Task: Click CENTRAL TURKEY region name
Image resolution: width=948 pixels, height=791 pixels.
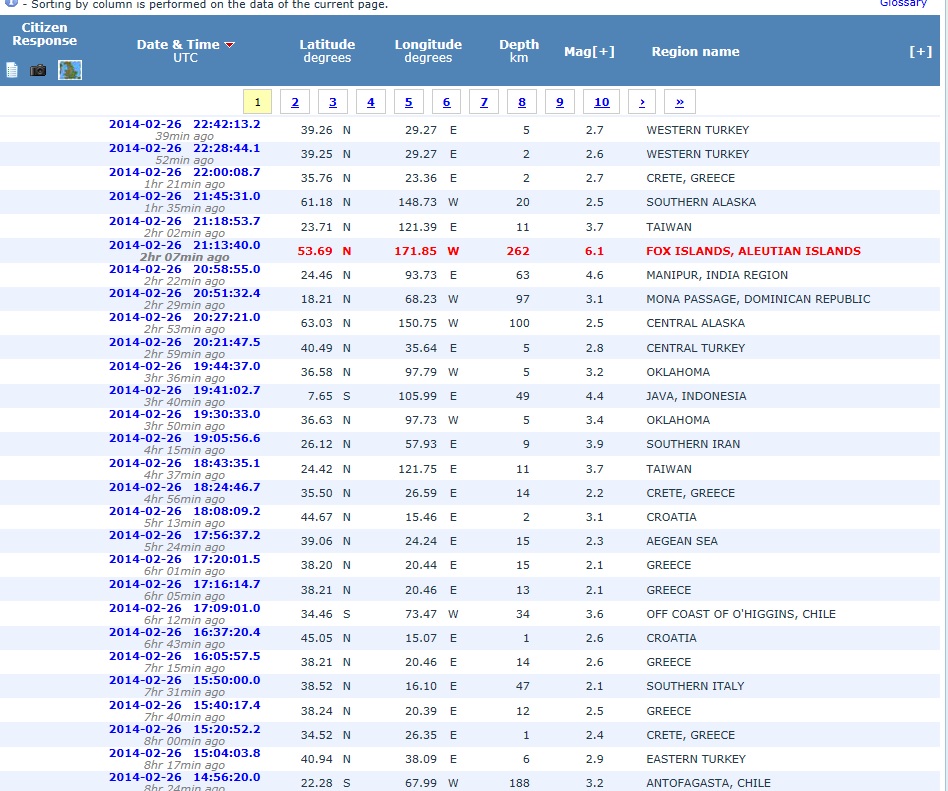Action: [x=695, y=348]
